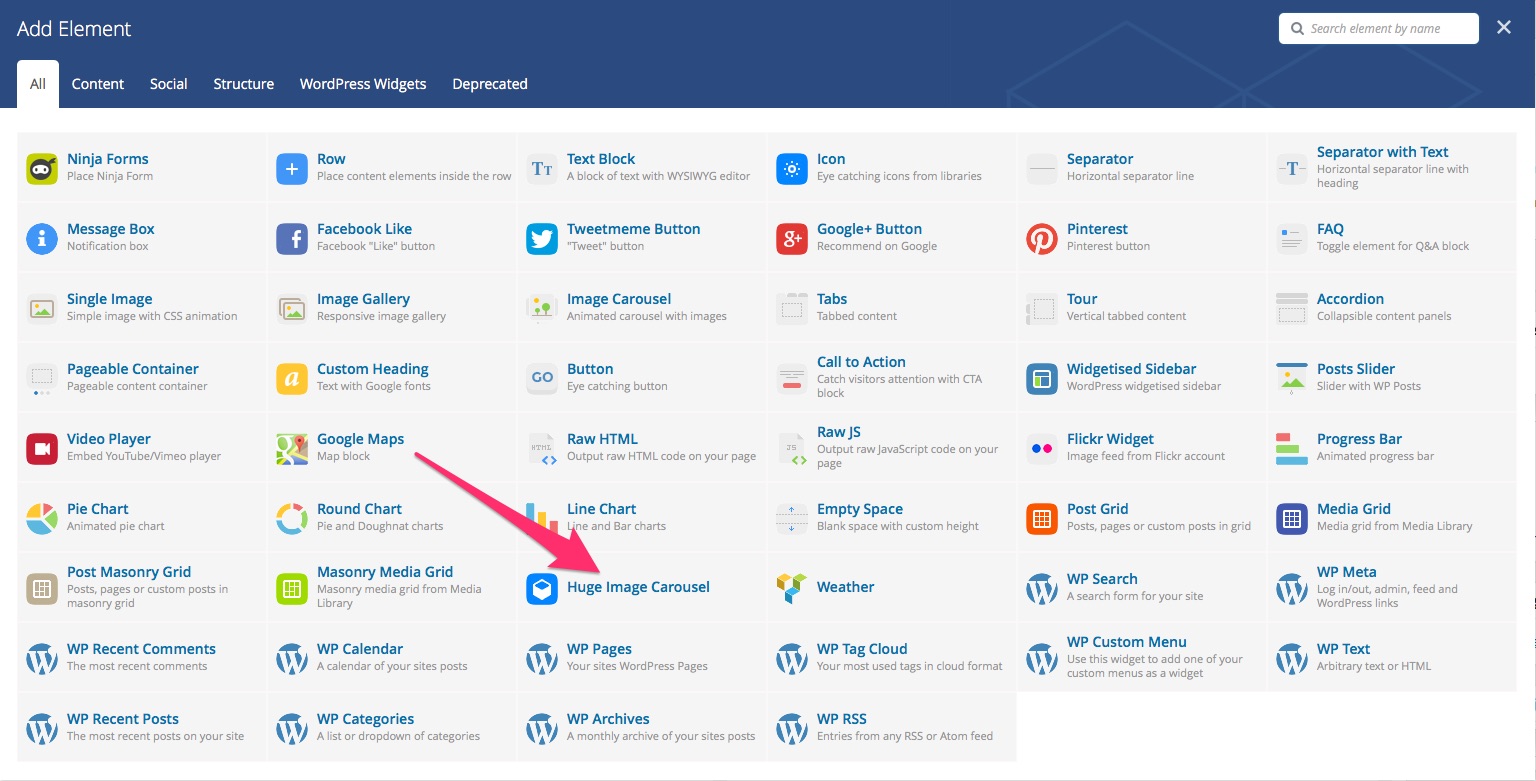The height and width of the screenshot is (781, 1536).
Task: Add the Pageable Container element
Action: pyautogui.click(x=142, y=378)
